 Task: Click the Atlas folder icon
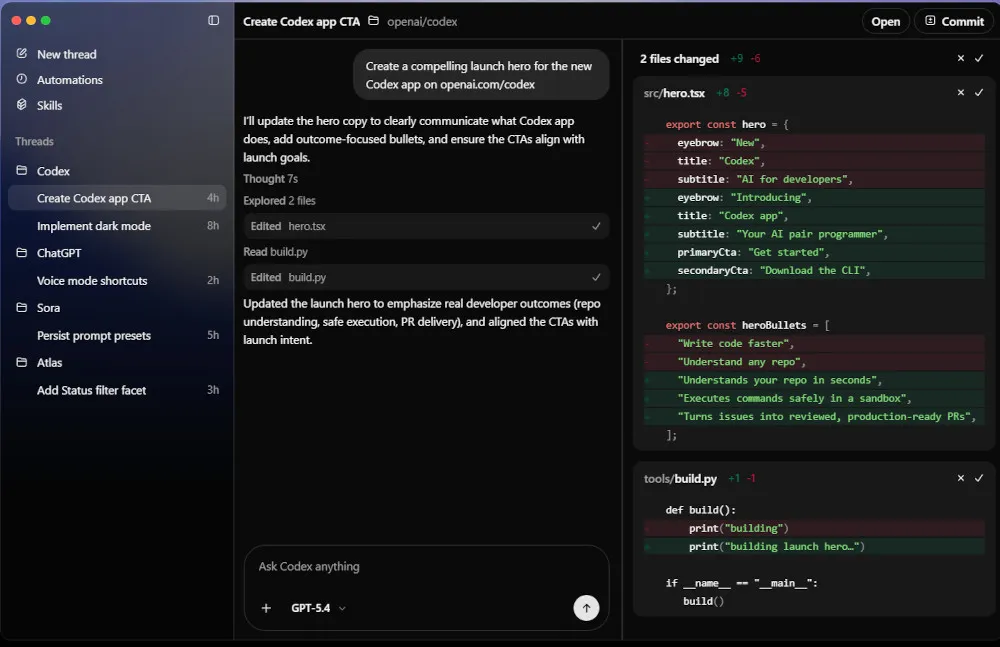pos(22,362)
